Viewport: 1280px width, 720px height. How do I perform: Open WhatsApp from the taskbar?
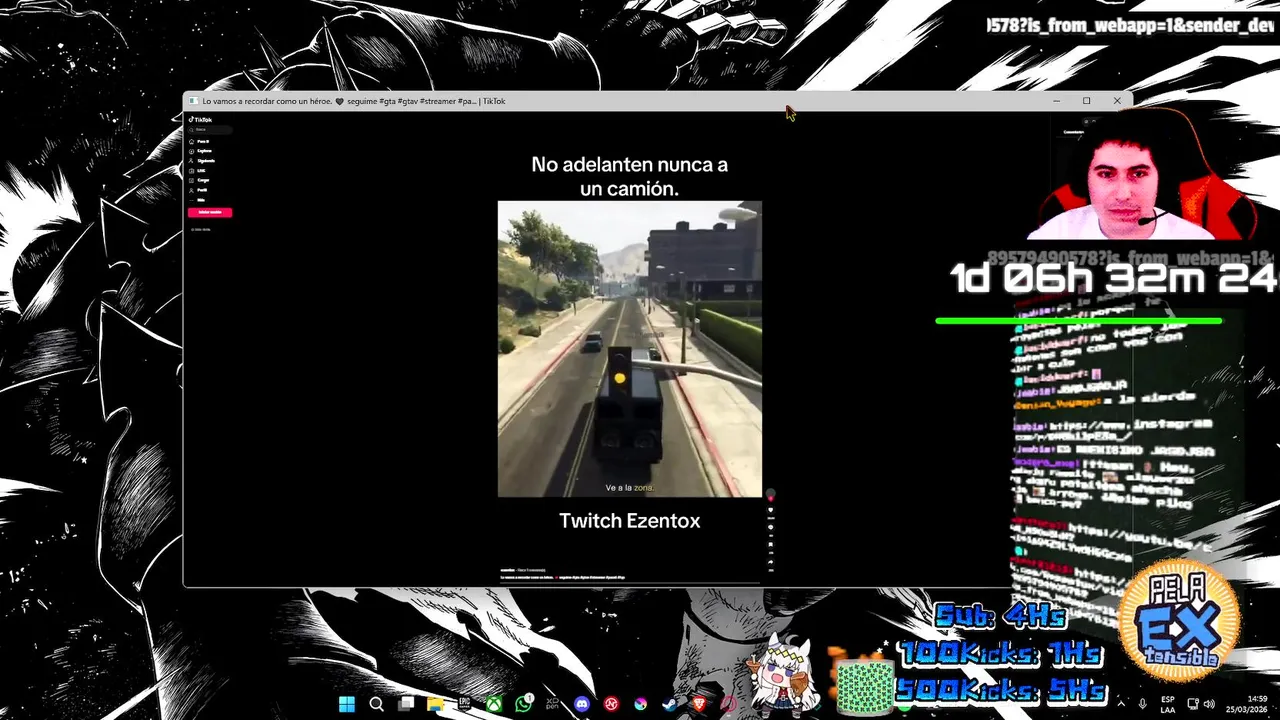click(x=523, y=705)
